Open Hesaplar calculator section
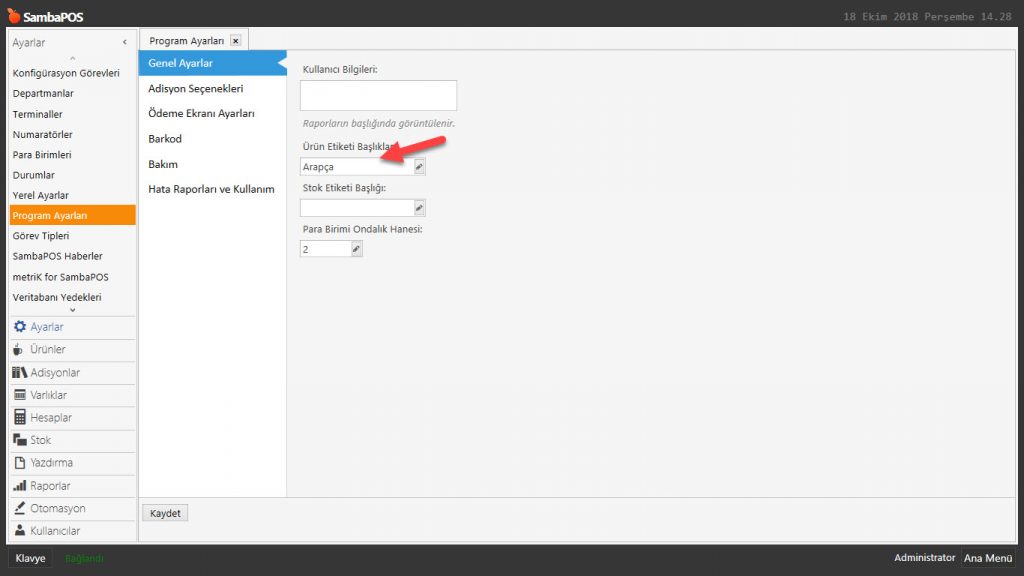 tap(50, 418)
